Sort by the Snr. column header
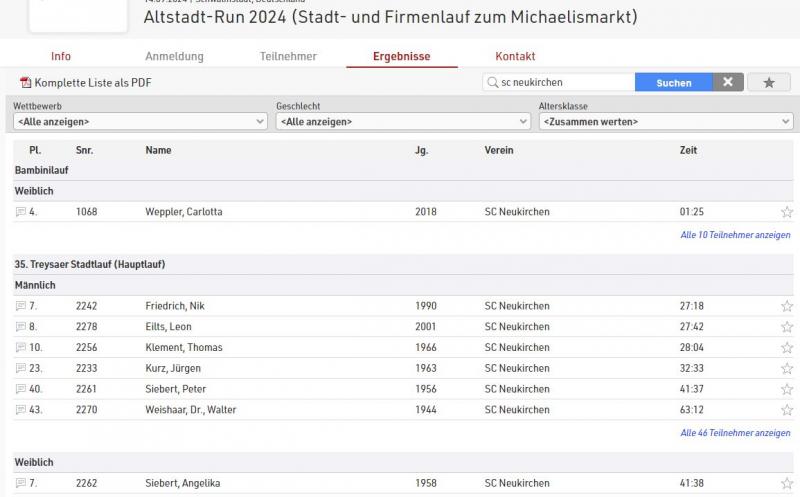The height and width of the screenshot is (497, 800). (x=84, y=150)
